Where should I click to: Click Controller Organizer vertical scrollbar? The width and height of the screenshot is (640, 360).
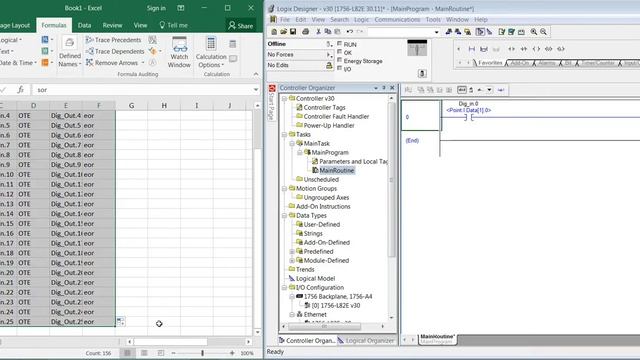391,180
